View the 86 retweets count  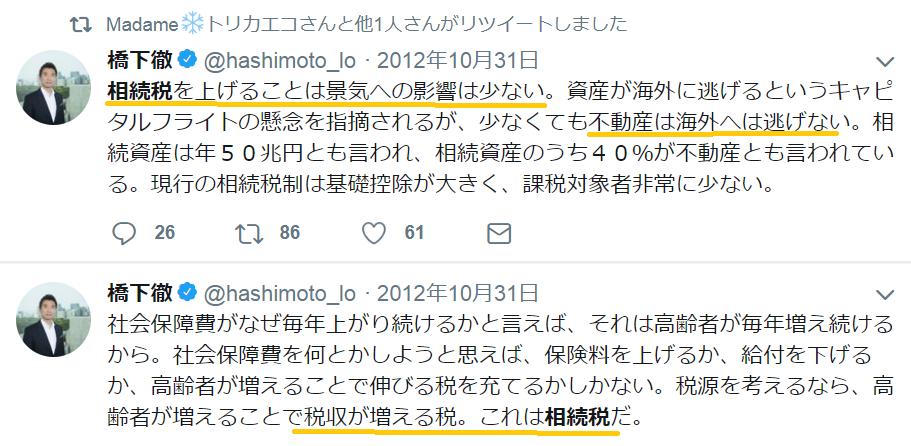coord(289,233)
